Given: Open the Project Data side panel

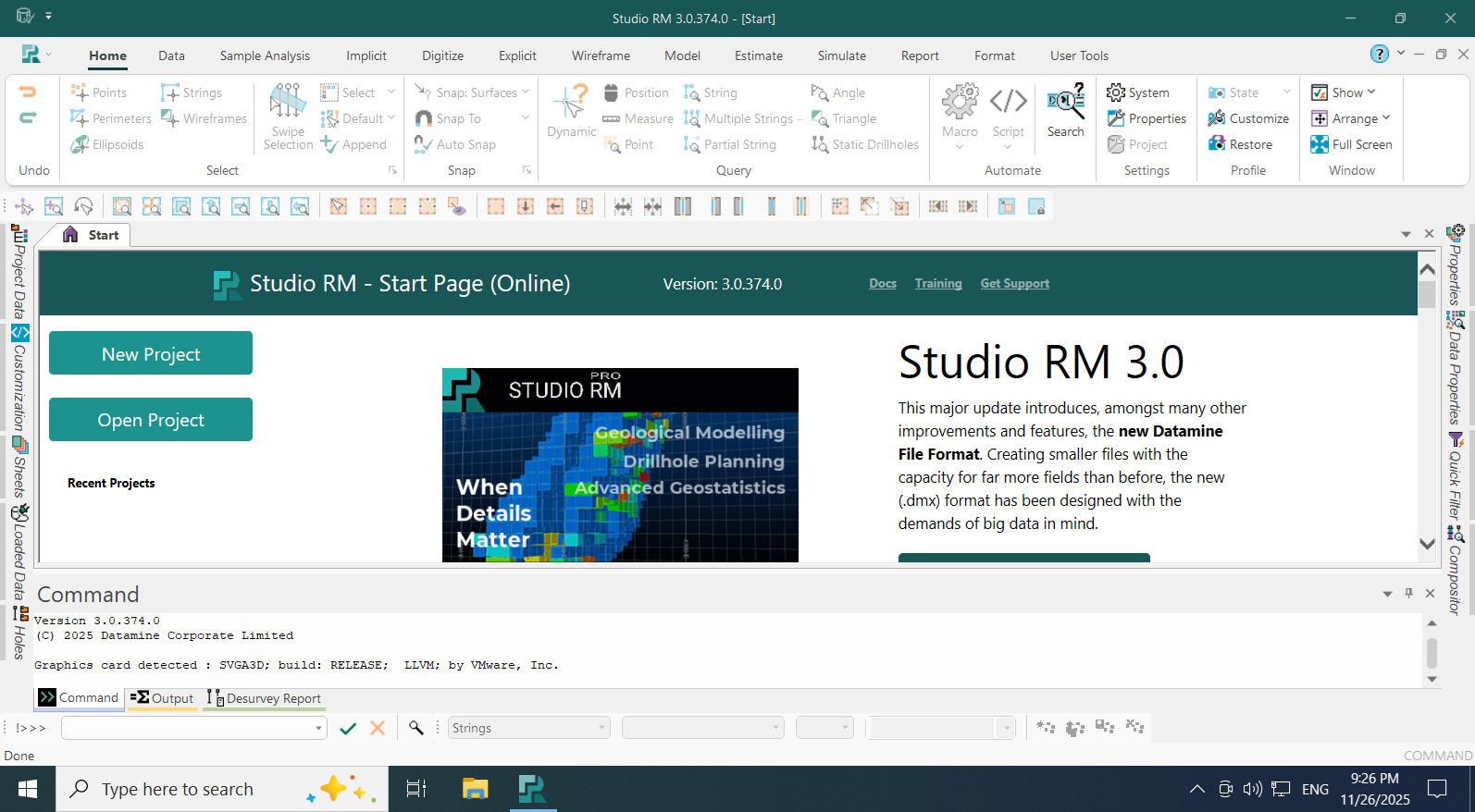Looking at the screenshot, I should [19, 271].
